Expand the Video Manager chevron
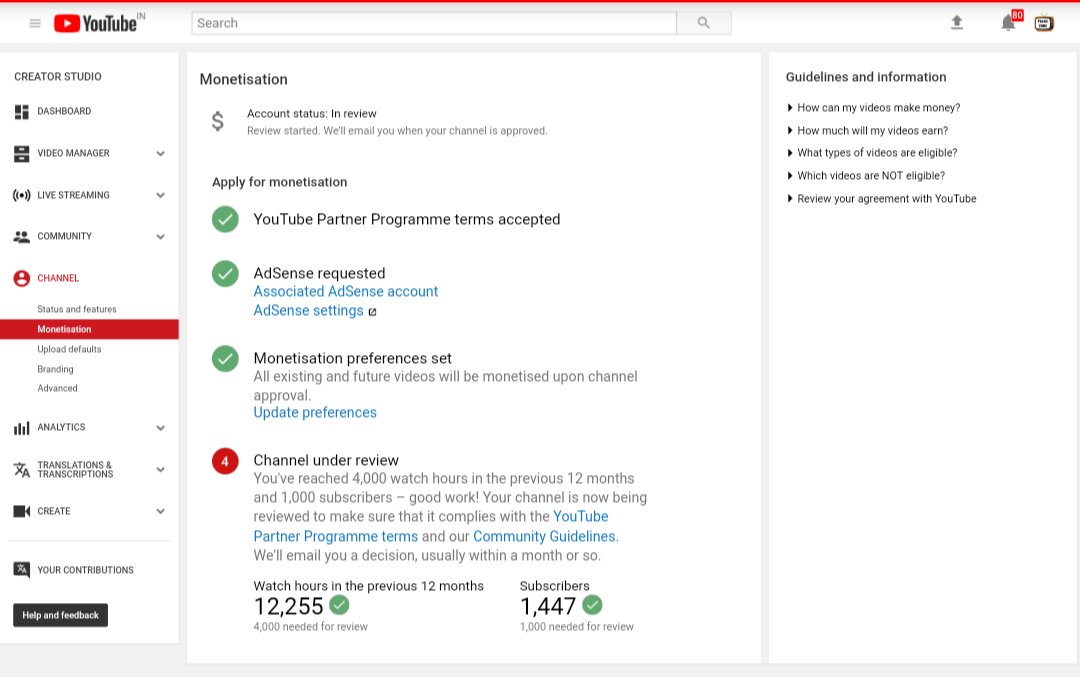 (x=160, y=154)
